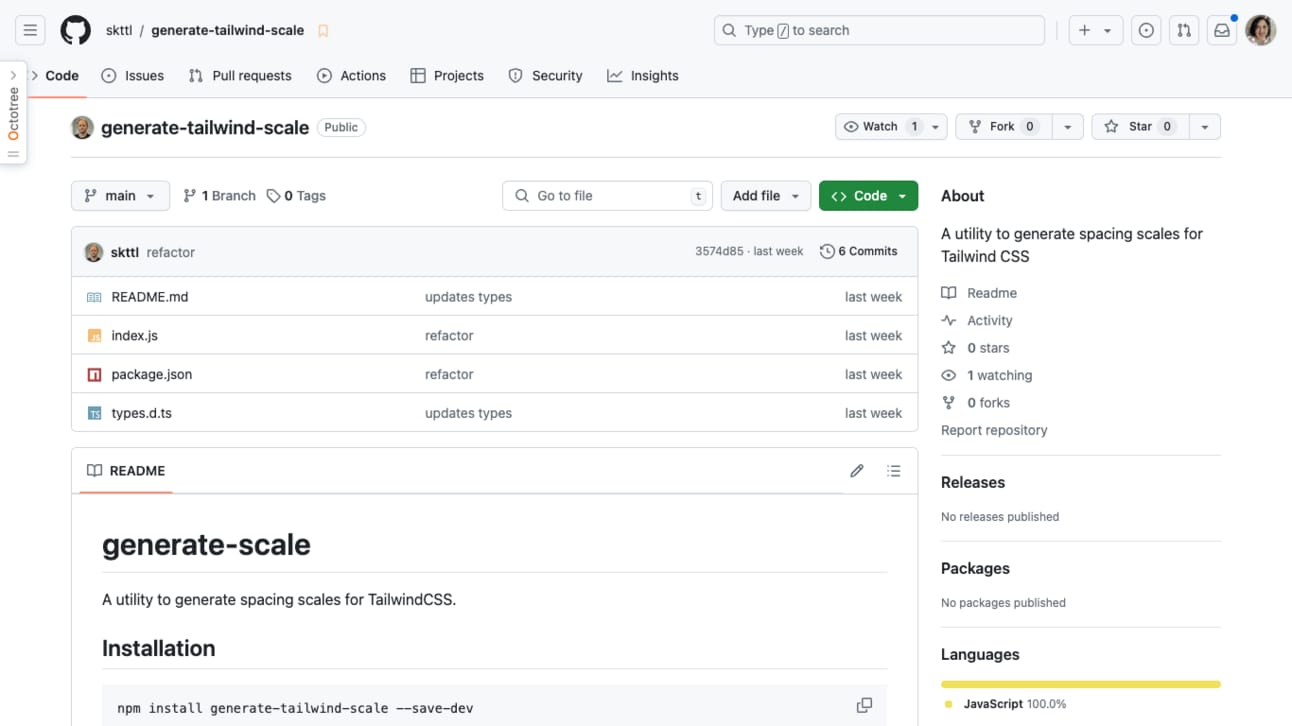Open the user profile avatar menu
The image size is (1292, 726).
(1261, 30)
